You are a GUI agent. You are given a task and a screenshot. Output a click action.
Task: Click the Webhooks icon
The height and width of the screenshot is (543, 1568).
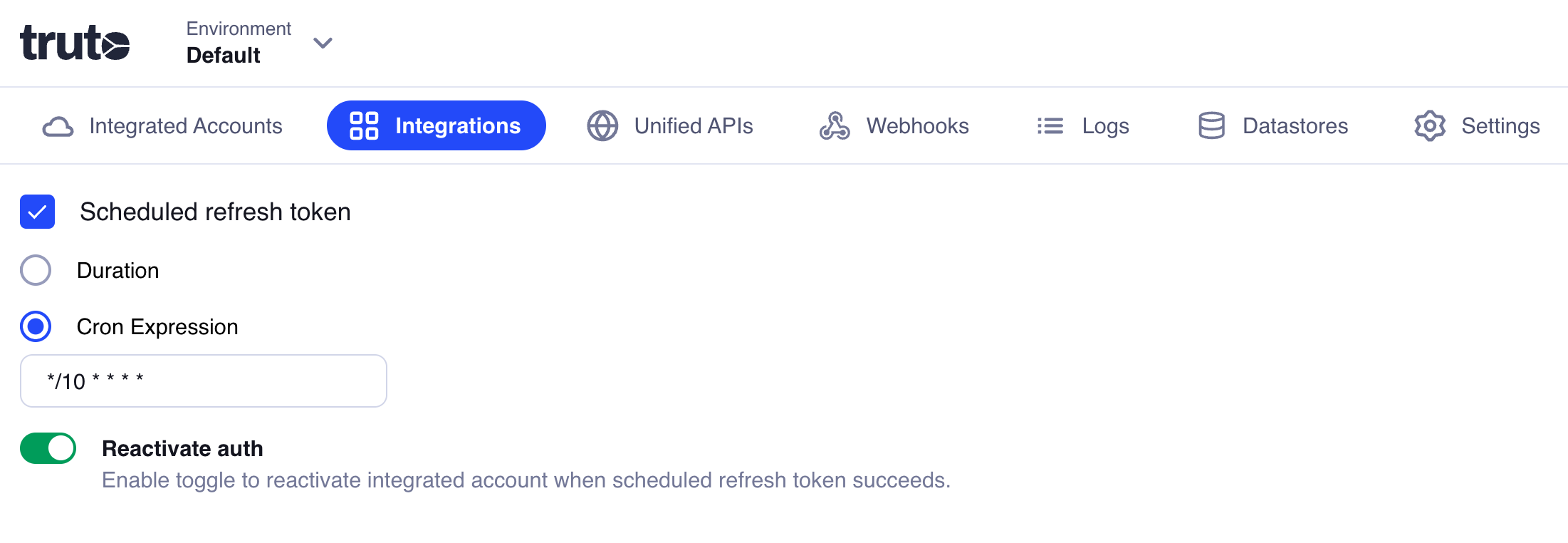point(835,126)
